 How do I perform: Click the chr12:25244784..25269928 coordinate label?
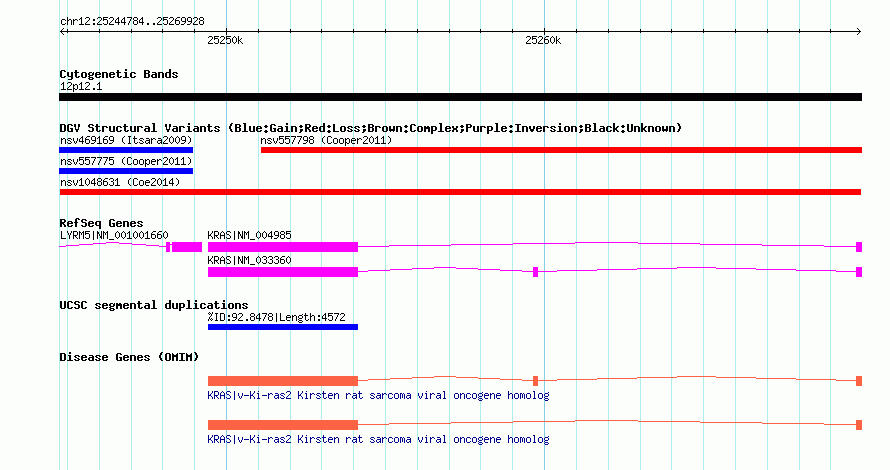tap(132, 22)
